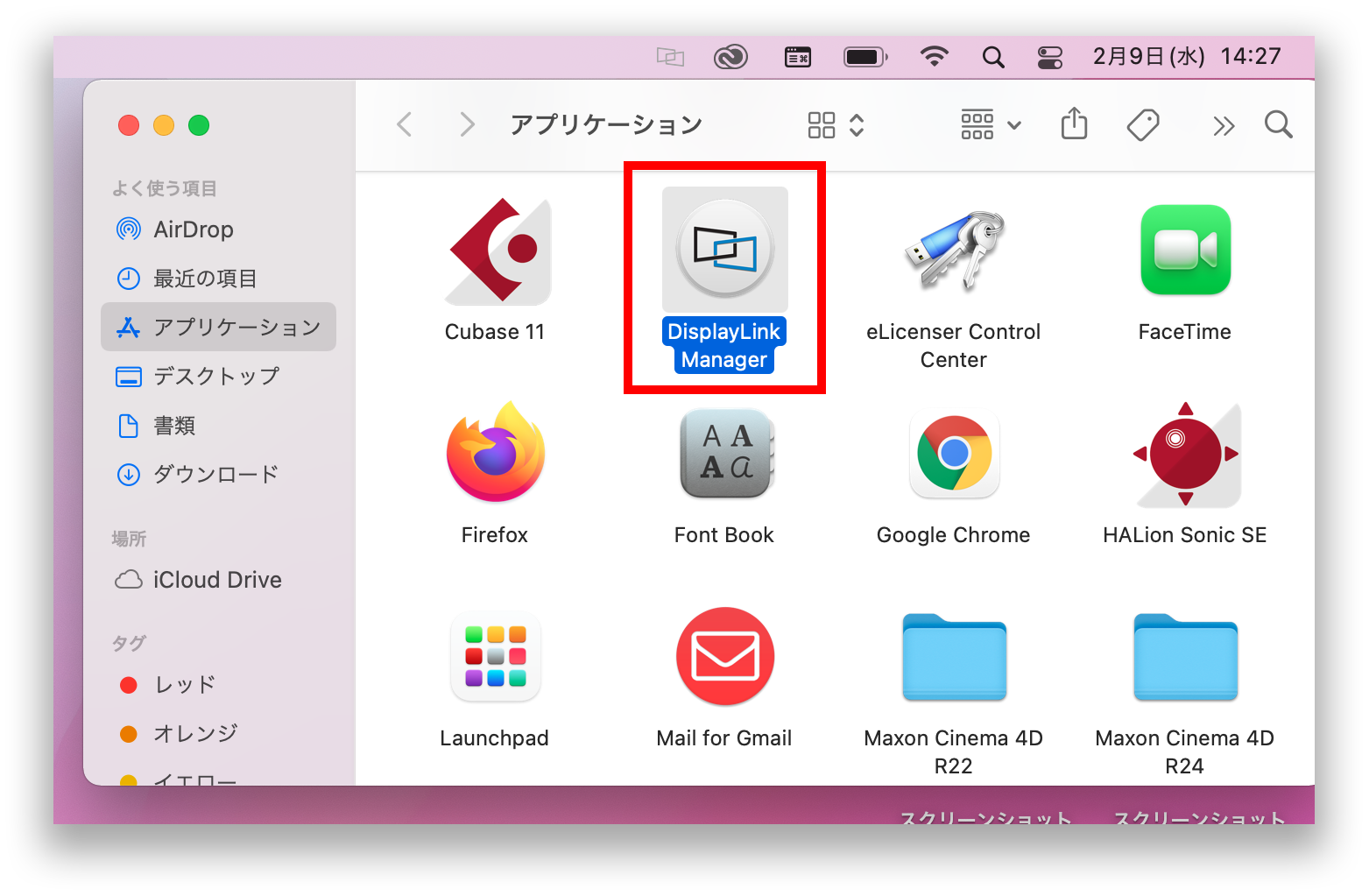This screenshot has height=896, width=1369.
Task: Select the Font Book app icon
Action: click(x=727, y=454)
